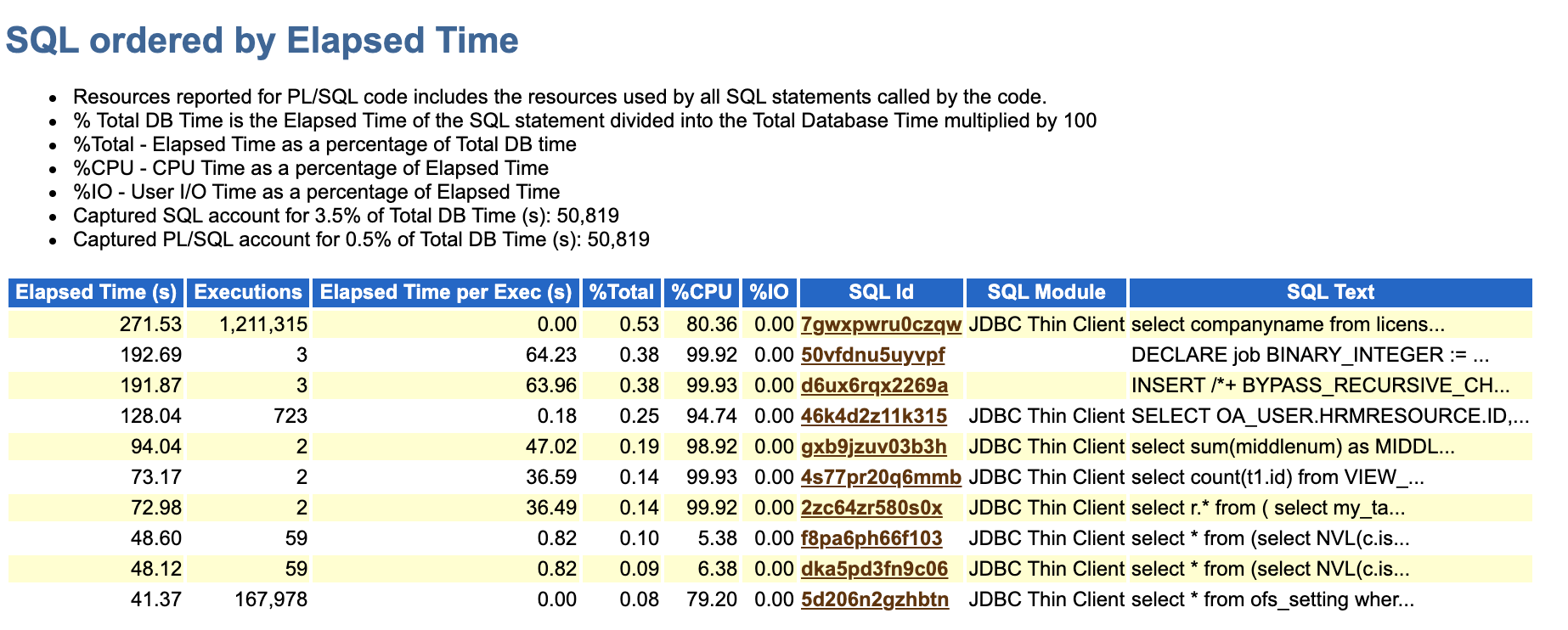
Task: Open SQL Id link 50vfdnu5uyvpf
Action: coord(872,355)
